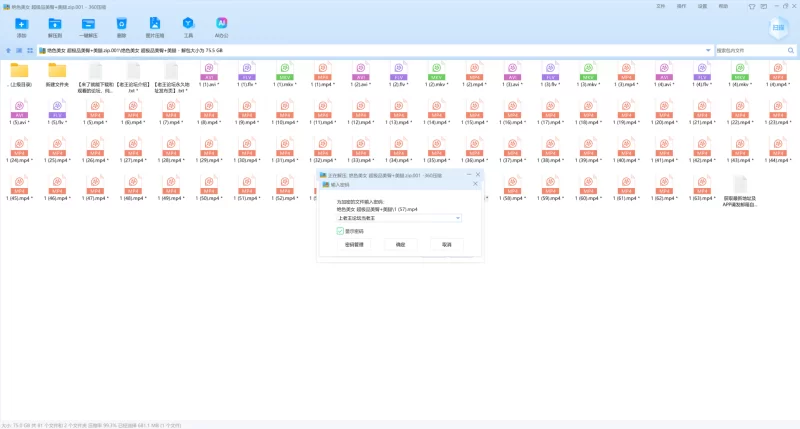Click the 一键解压 (One-click extract) icon
The width and height of the screenshot is (800, 429).
[x=88, y=26]
